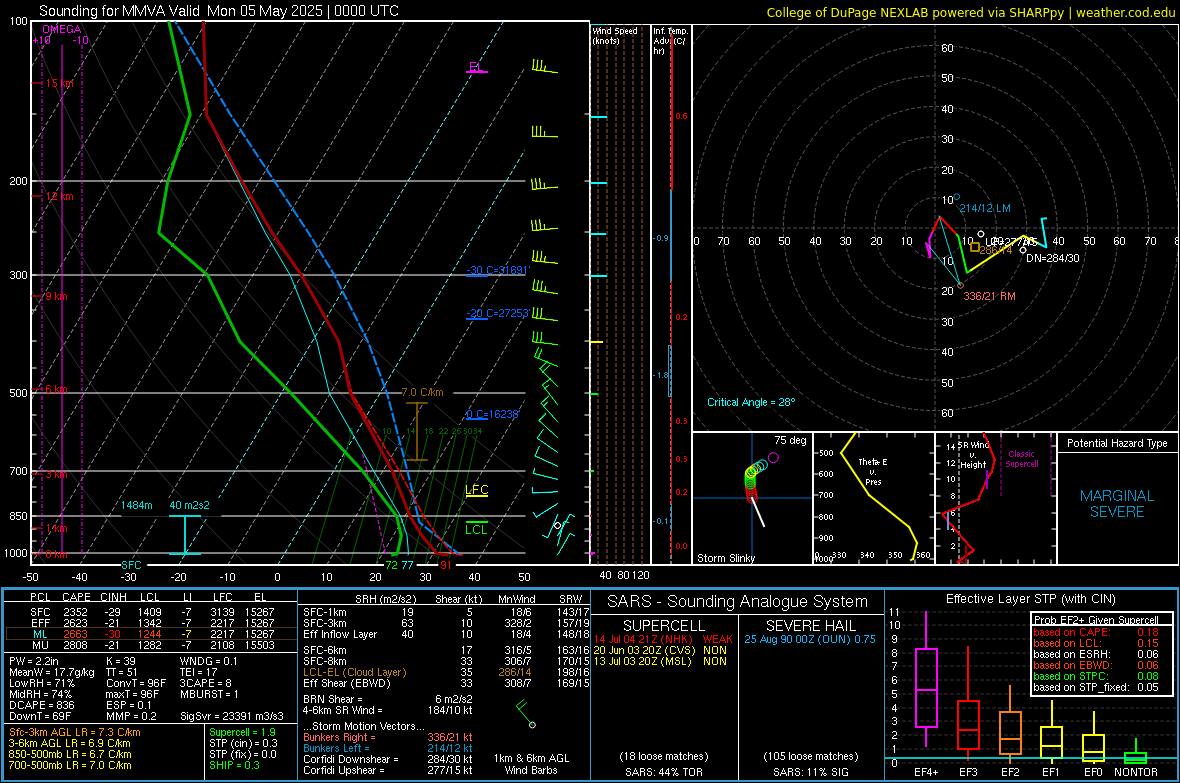
Task: Click the K = 39 index value
Action: (121, 661)
